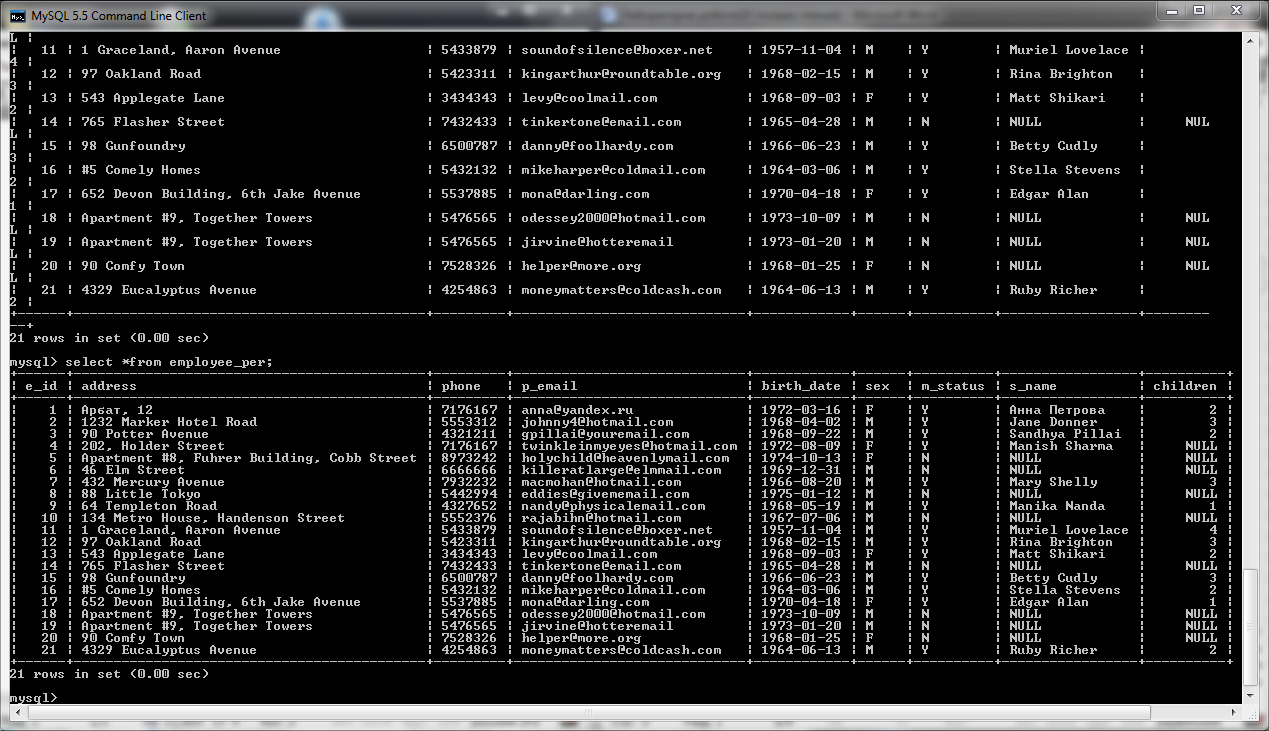The height and width of the screenshot is (731, 1269).
Task: Open the console system menu icon in title bar
Action: [x=18, y=15]
